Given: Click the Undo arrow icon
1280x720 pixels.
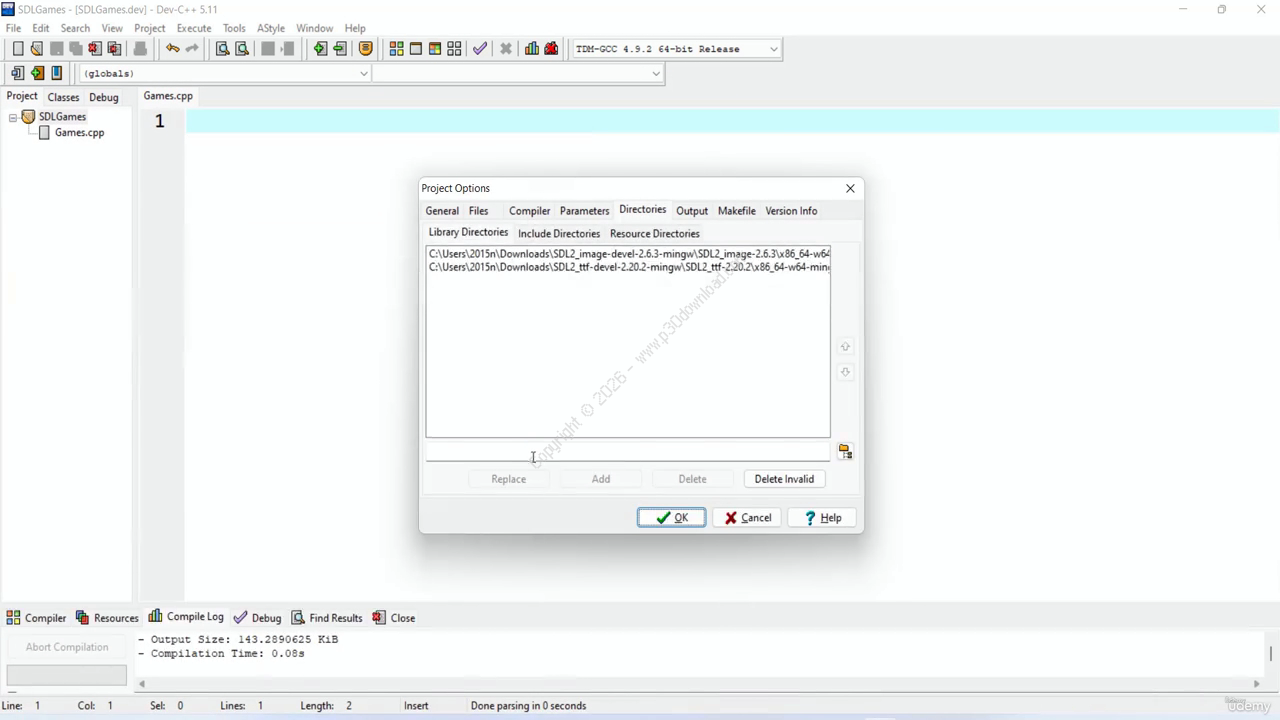Looking at the screenshot, I should coord(172,48).
